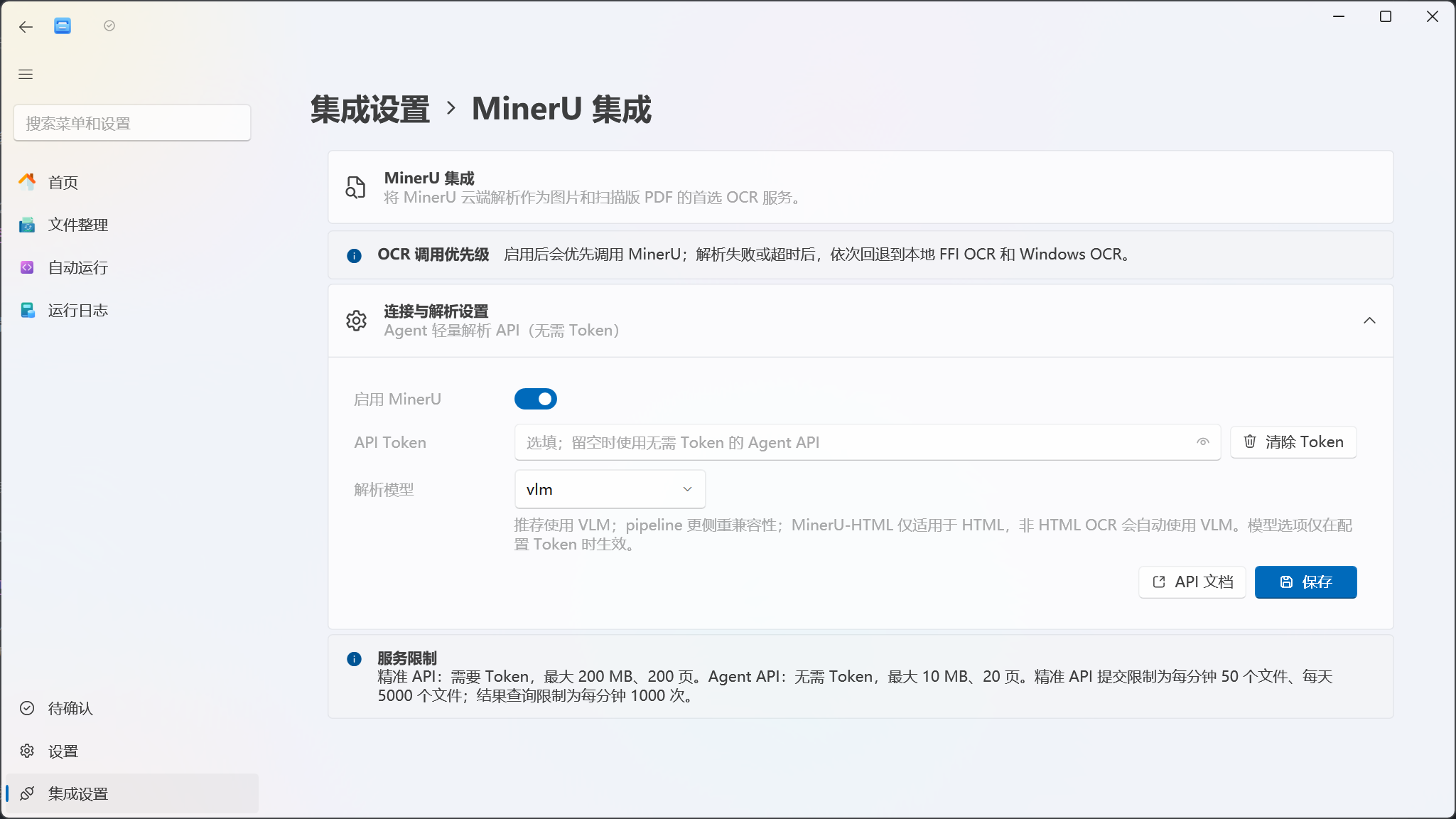The width and height of the screenshot is (1456, 819).
Task: Click the gear icon beside 连接与解析设置
Action: click(357, 321)
